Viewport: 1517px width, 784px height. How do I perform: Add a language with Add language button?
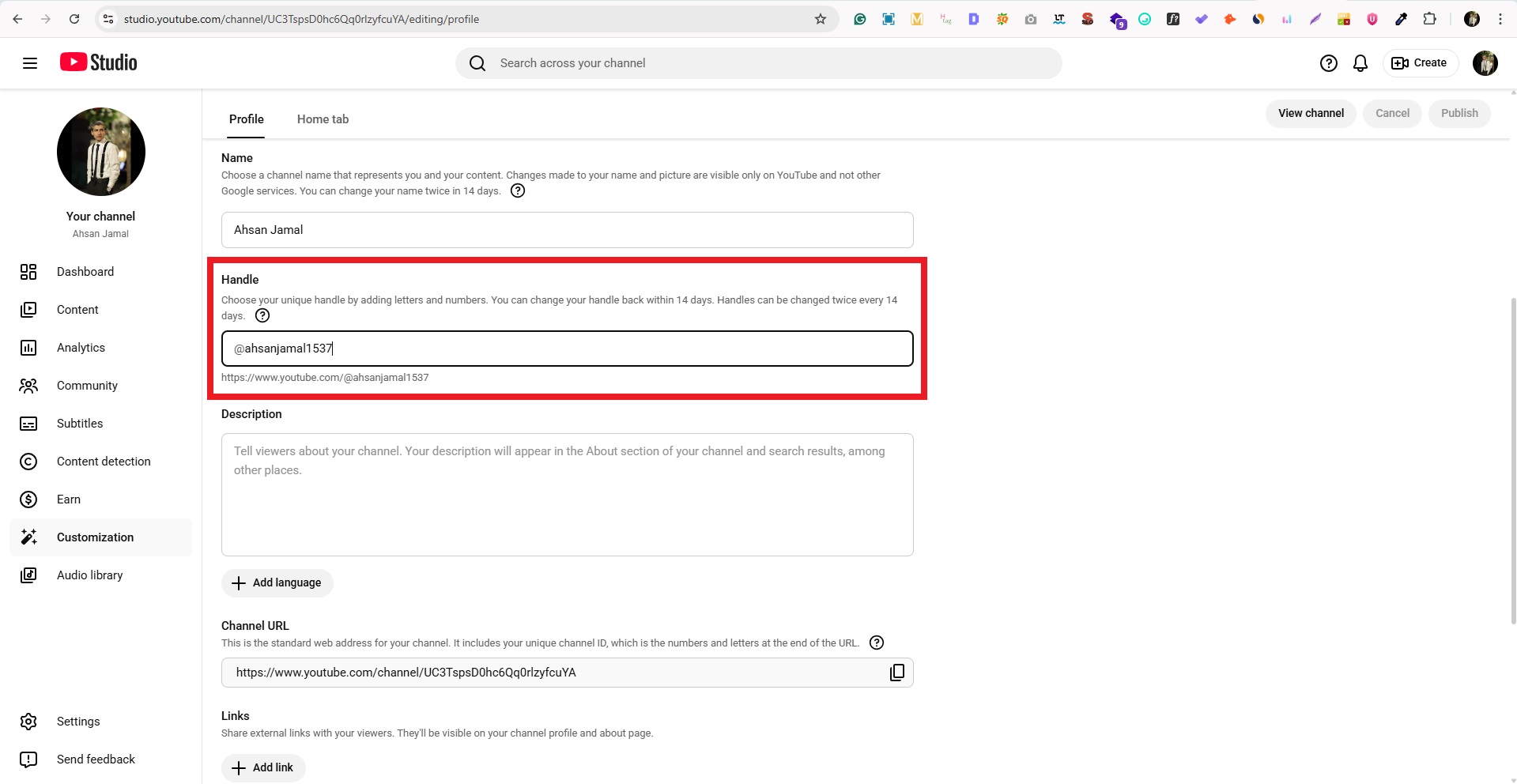coord(277,582)
